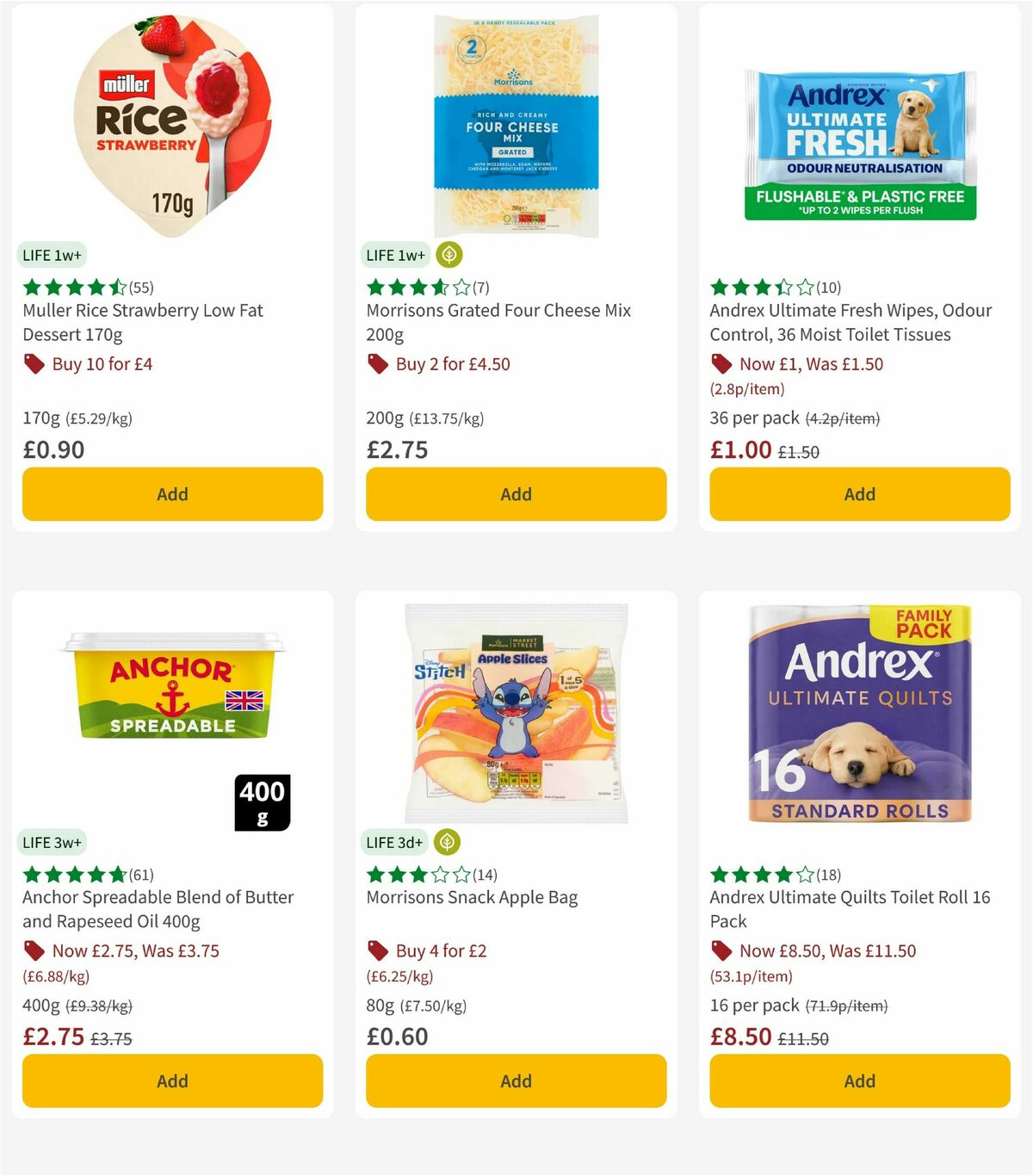
Task: Click the offer tag icon beside Buy 4 for £2
Action: 376,951
